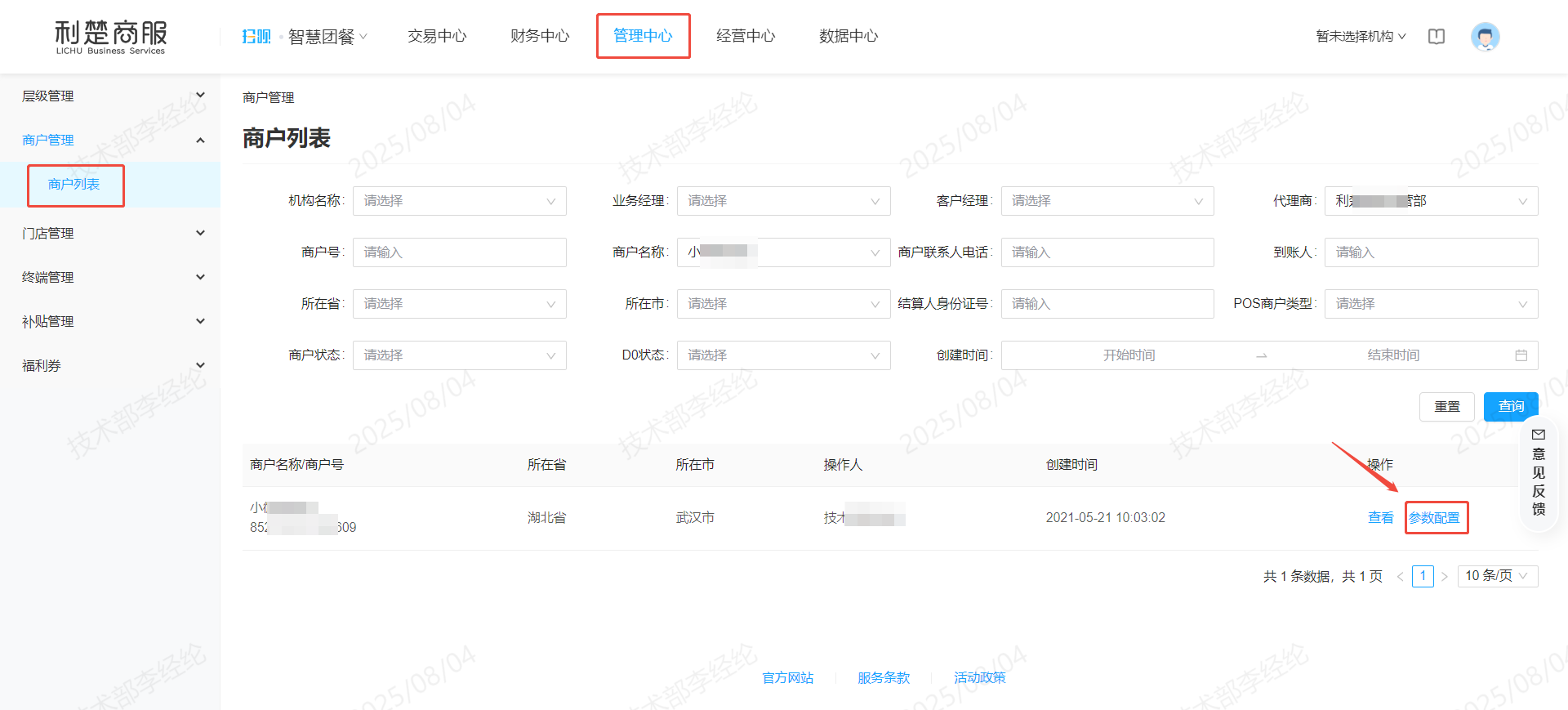This screenshot has height=710, width=1568.
Task: Click the 利楚商服 logo
Action: pyautogui.click(x=110, y=37)
